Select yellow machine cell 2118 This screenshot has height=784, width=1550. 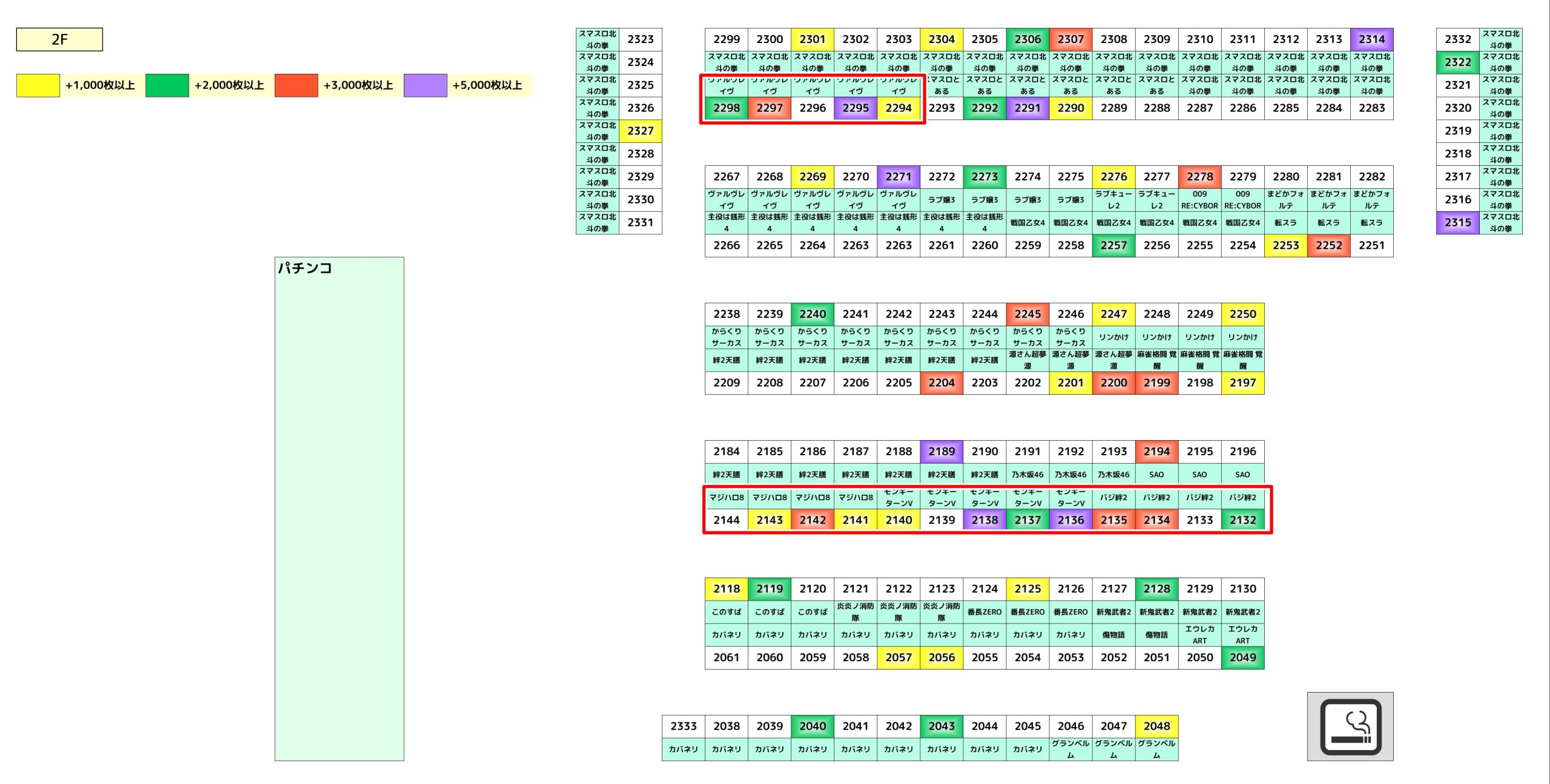pyautogui.click(x=726, y=588)
